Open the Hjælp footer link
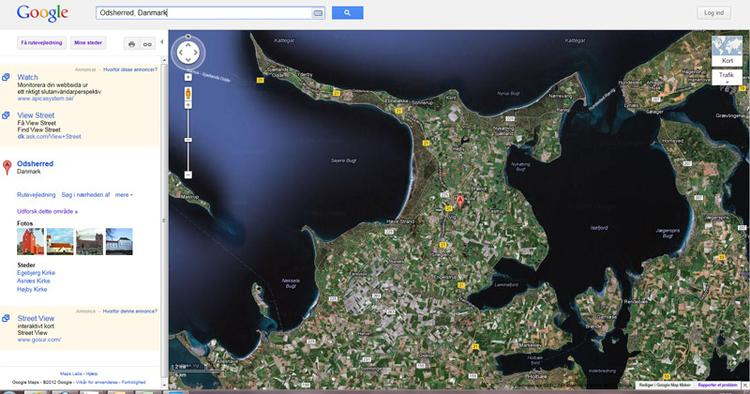 click(x=91, y=374)
